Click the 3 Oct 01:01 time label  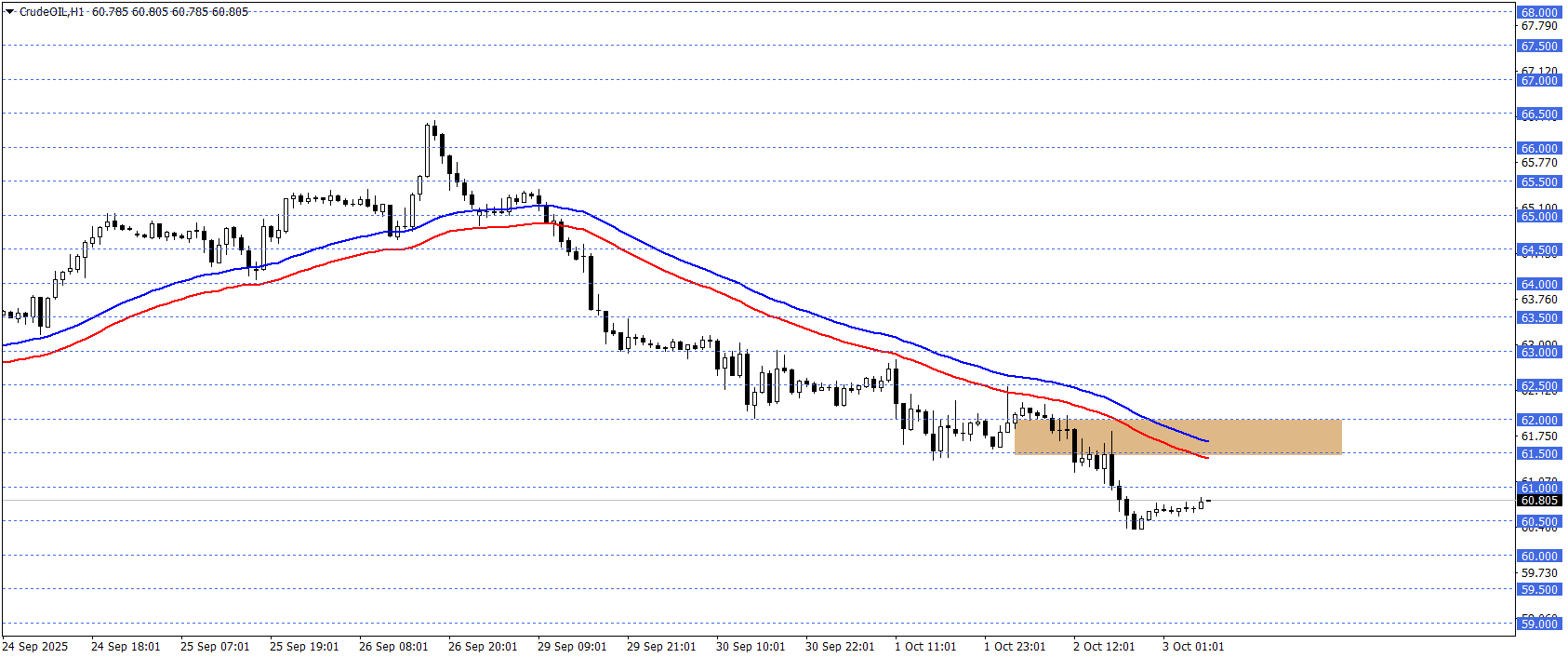(1193, 647)
